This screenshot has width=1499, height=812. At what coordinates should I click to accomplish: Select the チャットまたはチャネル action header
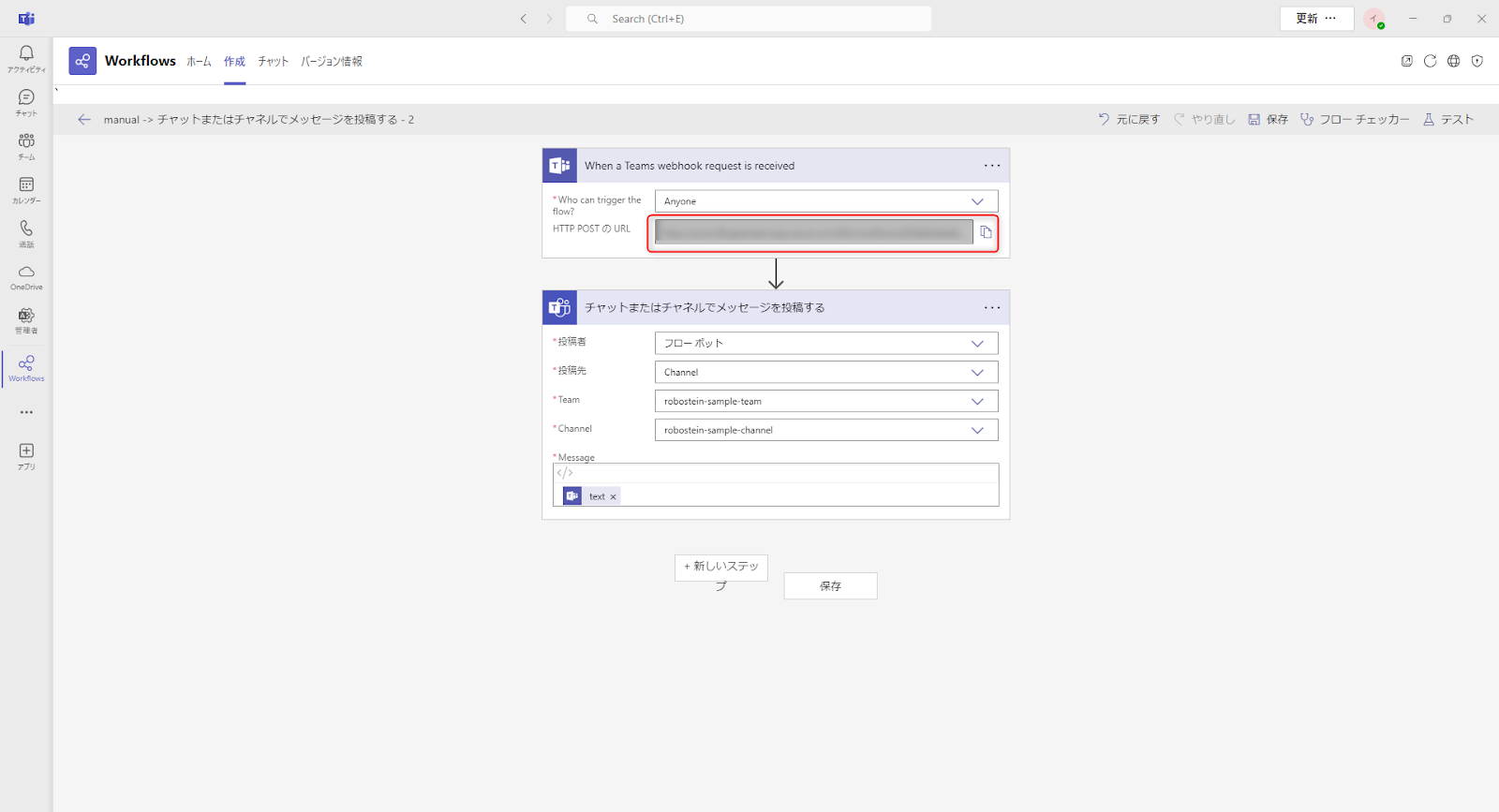[x=776, y=307]
